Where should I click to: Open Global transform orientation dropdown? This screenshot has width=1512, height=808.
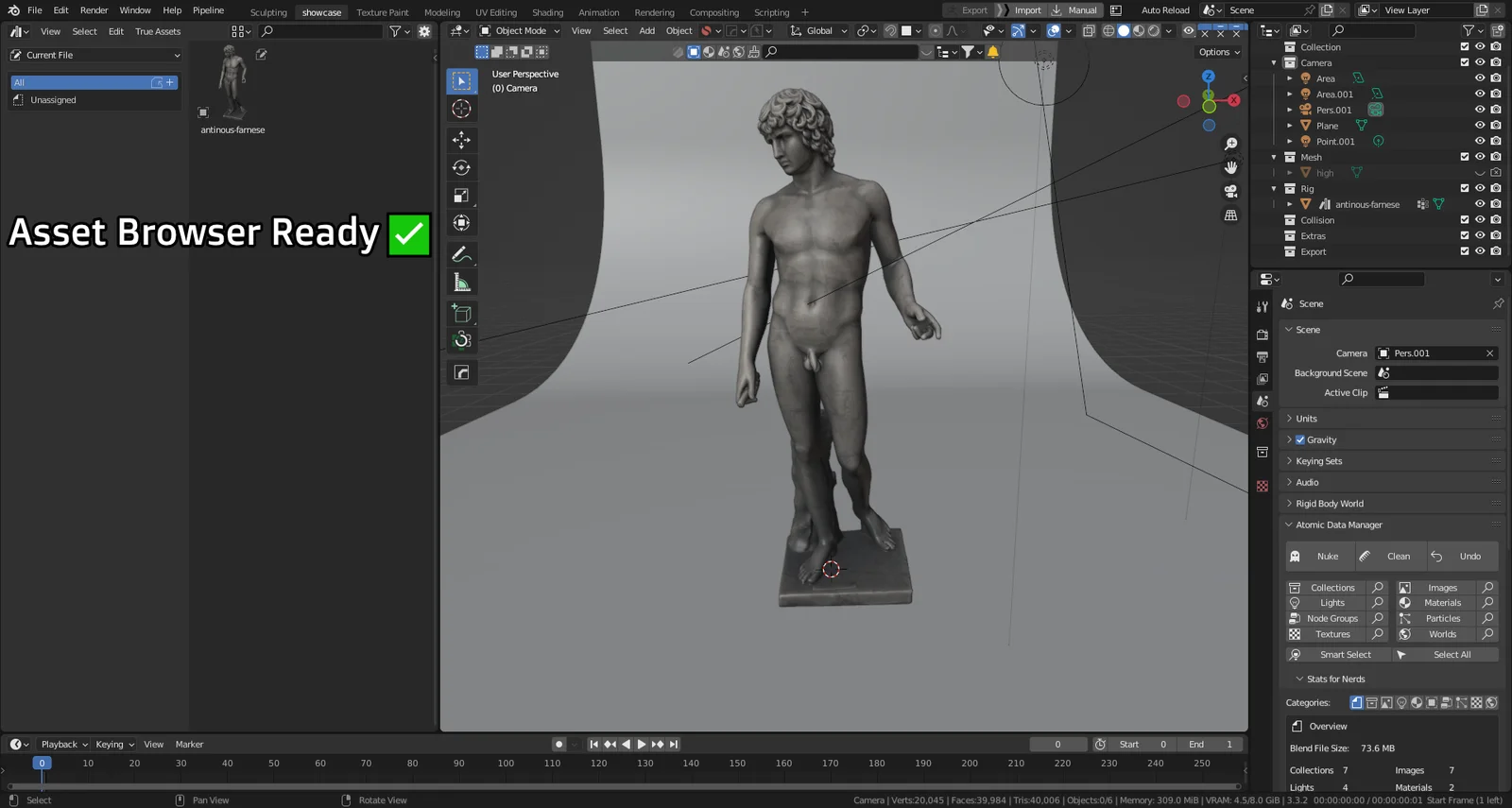[818, 31]
